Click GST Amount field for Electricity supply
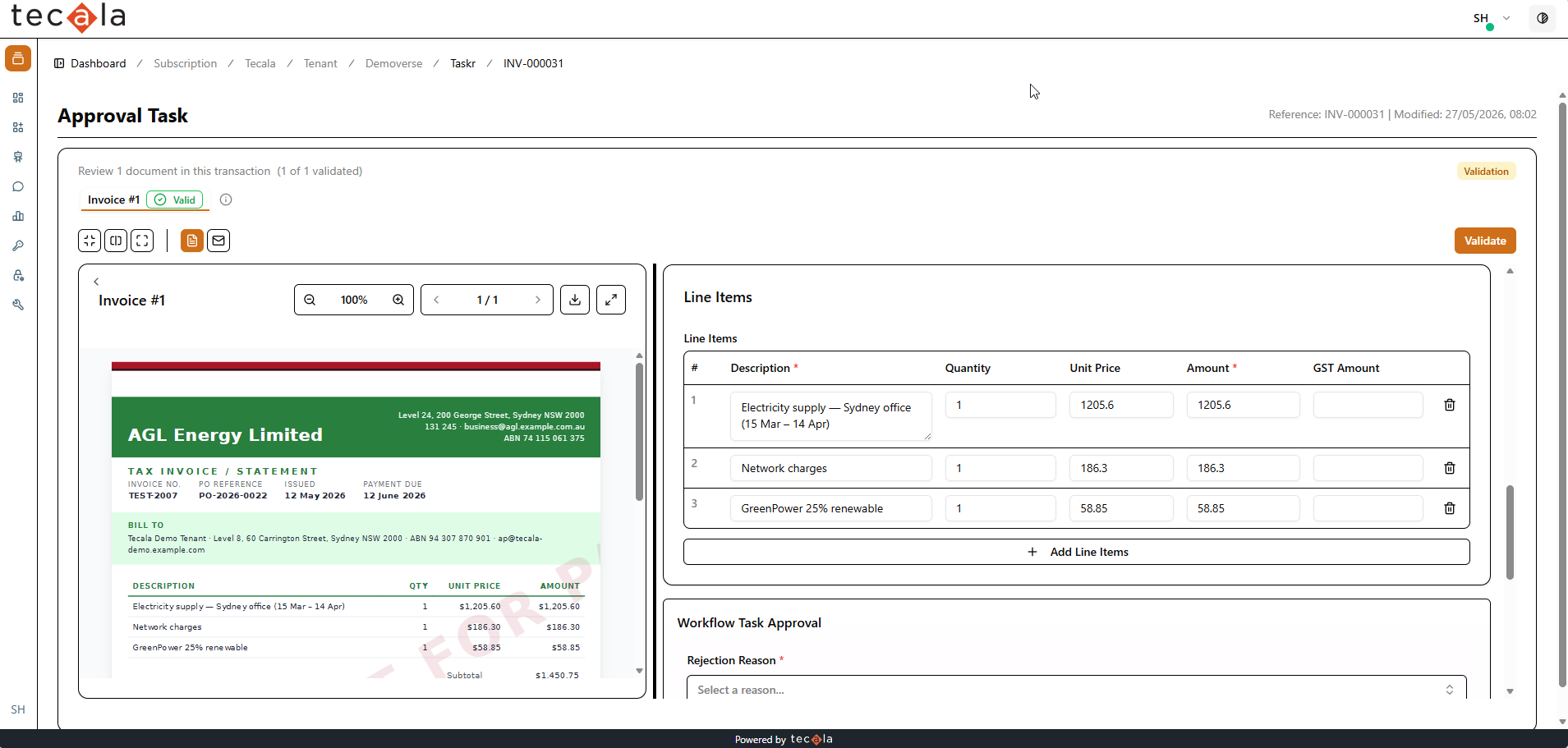Viewport: 1568px width, 748px height. click(x=1368, y=405)
